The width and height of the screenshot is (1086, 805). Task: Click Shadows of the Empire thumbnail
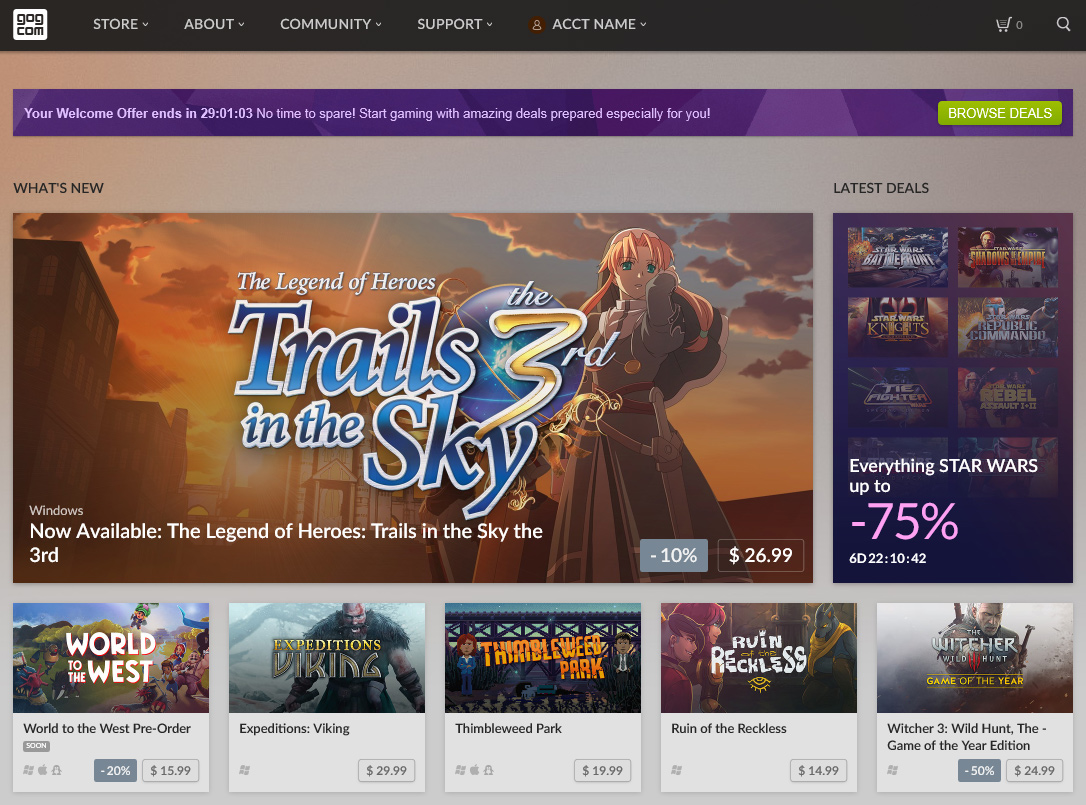pos(1008,257)
